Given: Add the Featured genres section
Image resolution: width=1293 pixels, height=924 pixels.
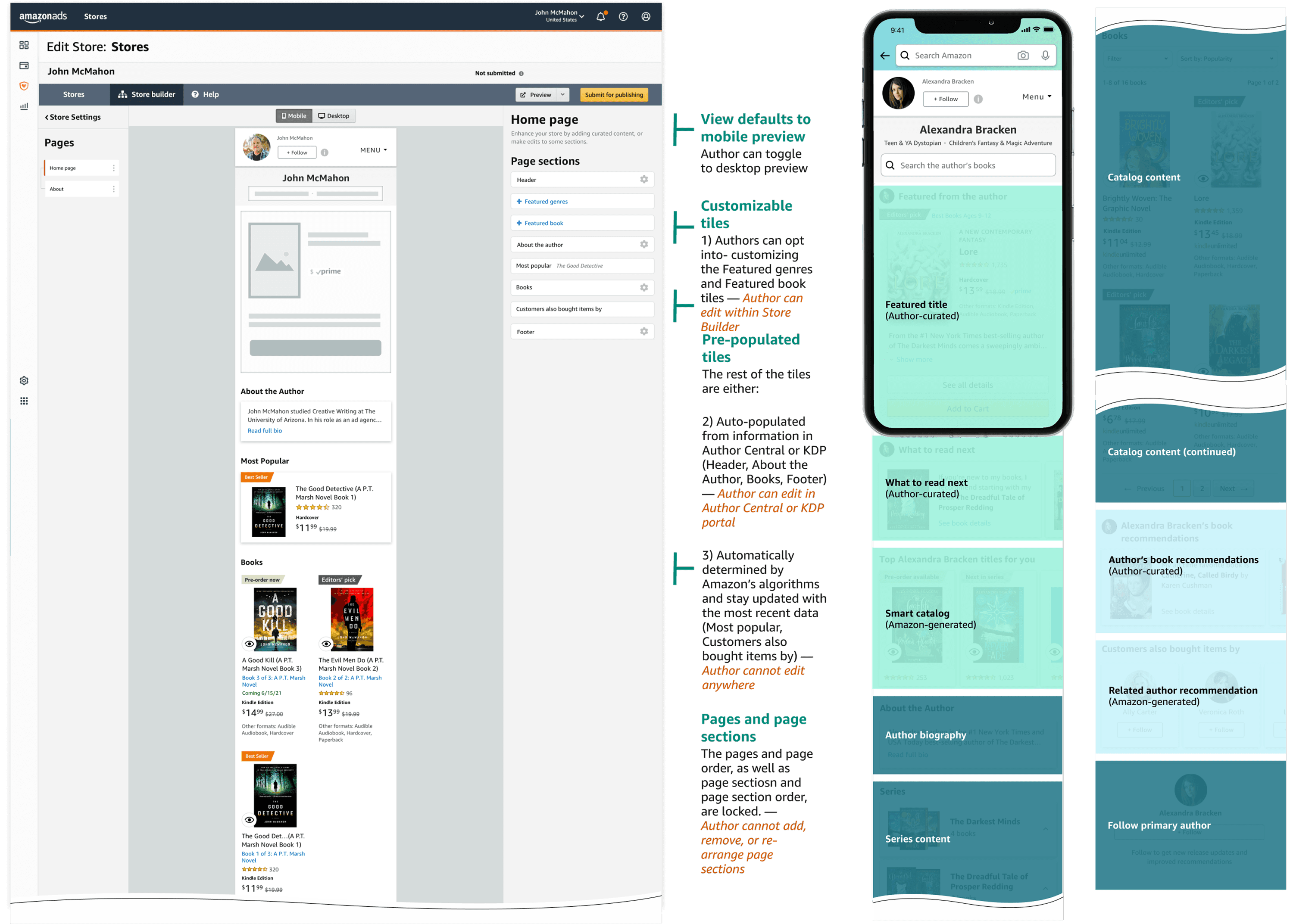Looking at the screenshot, I should click(582, 202).
